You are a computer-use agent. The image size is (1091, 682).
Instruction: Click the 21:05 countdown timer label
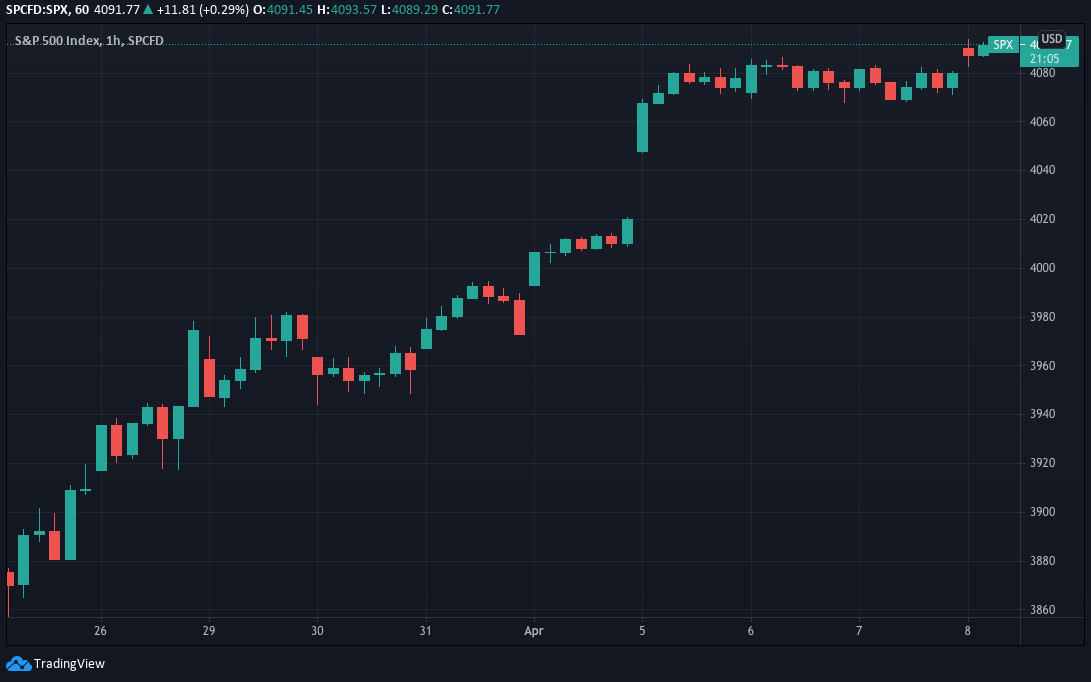click(x=1044, y=58)
